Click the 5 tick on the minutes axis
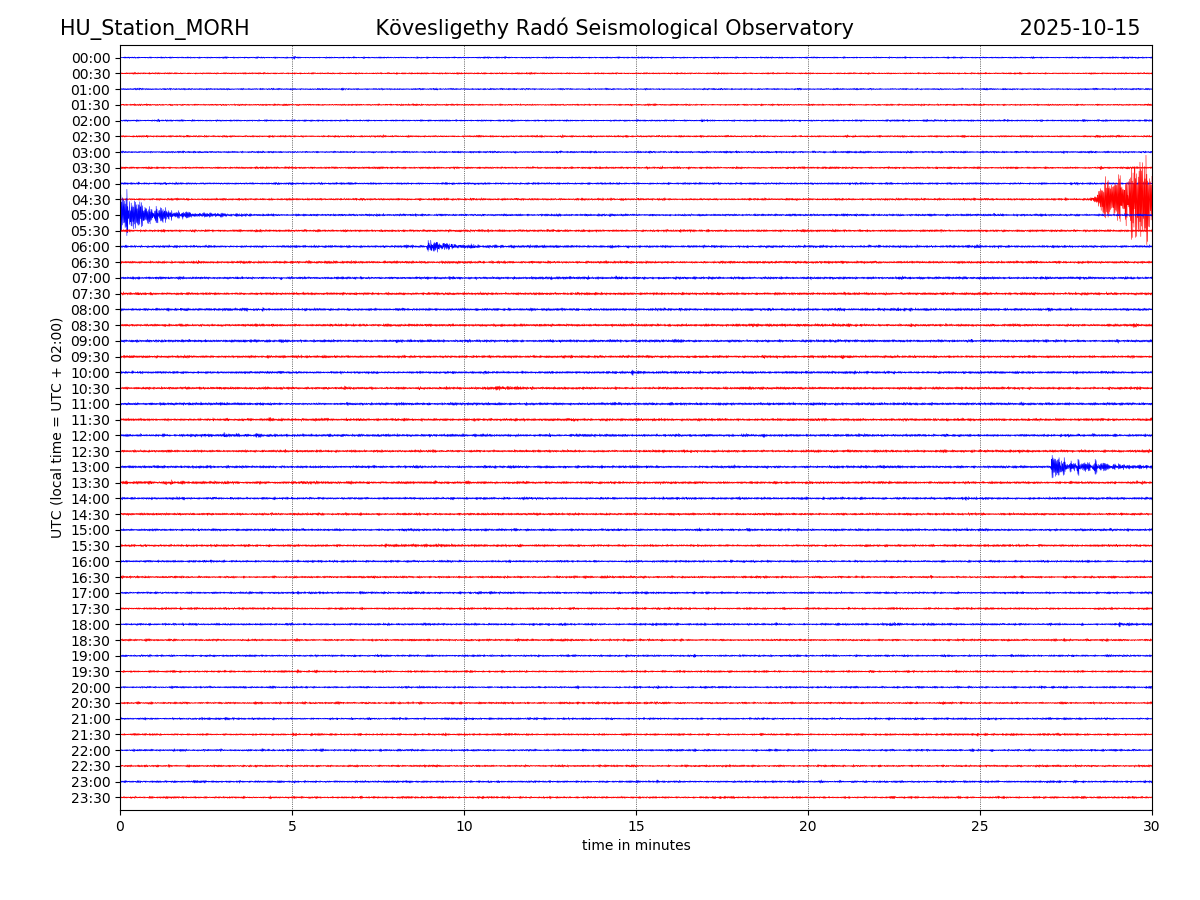This screenshot has height=900, width=1200. 292,826
